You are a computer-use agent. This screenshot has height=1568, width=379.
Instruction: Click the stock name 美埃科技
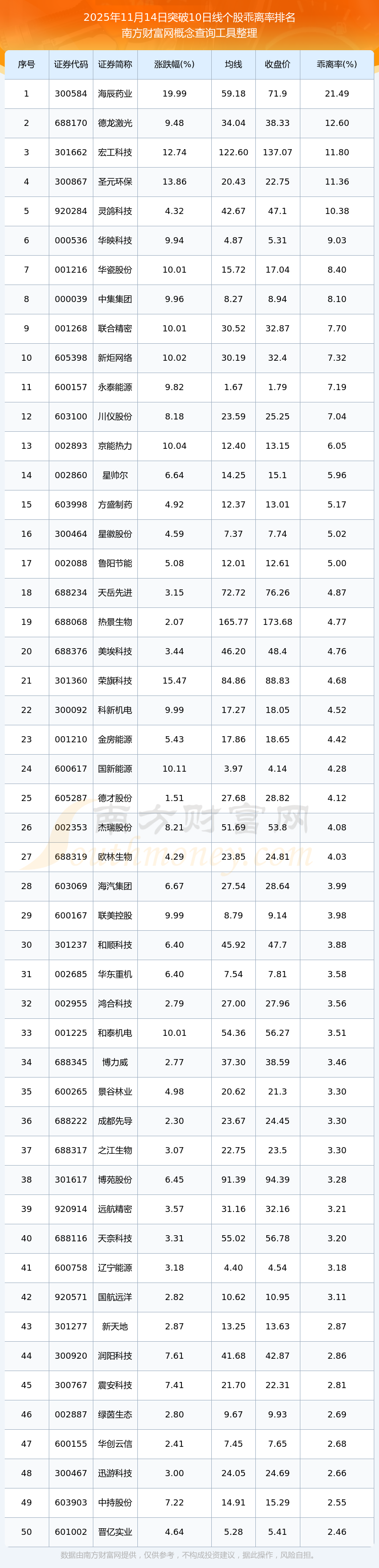tap(115, 651)
